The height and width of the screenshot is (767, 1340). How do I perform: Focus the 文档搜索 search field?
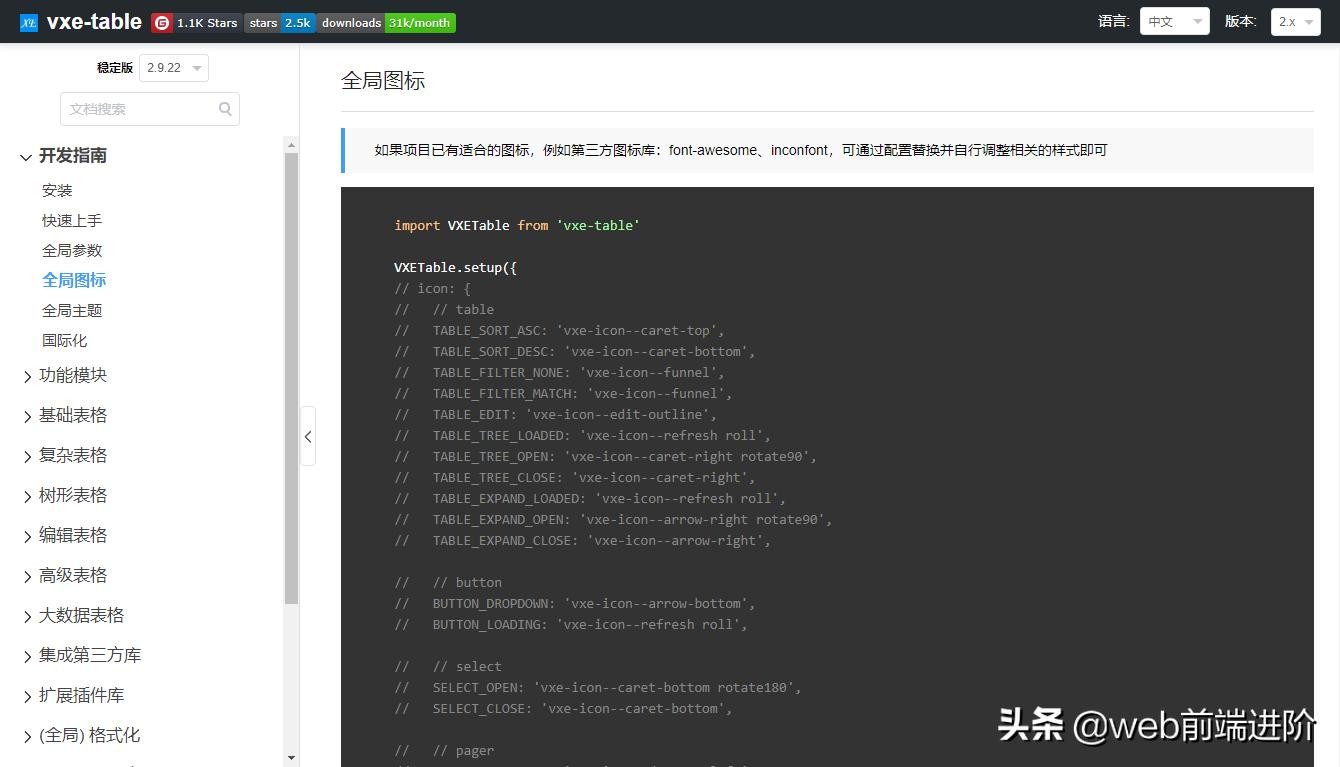tap(138, 109)
